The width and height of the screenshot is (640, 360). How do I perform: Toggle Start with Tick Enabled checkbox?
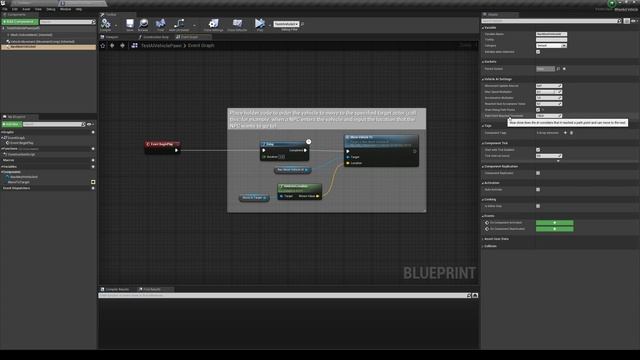538,150
